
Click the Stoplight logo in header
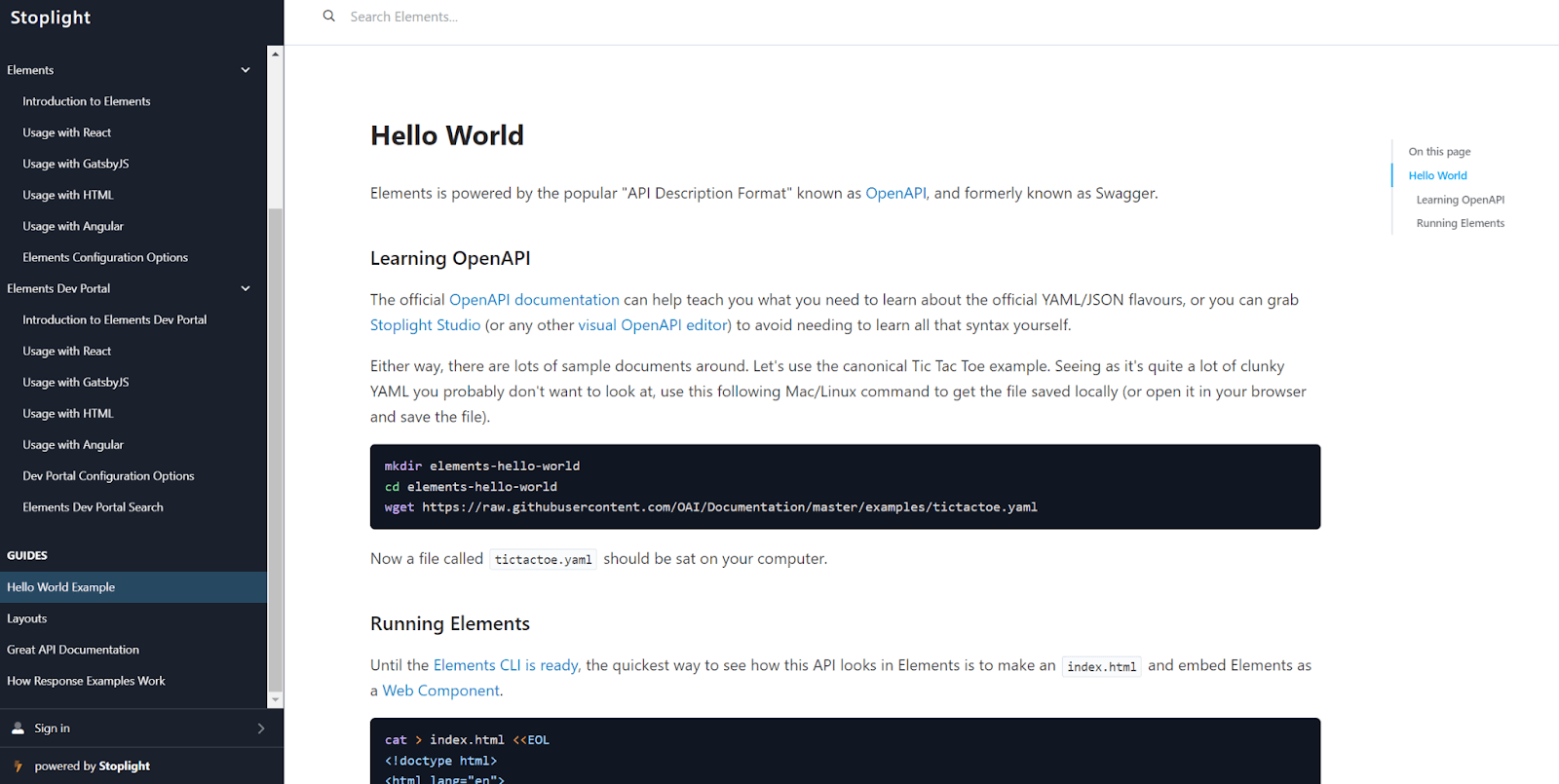click(x=51, y=18)
